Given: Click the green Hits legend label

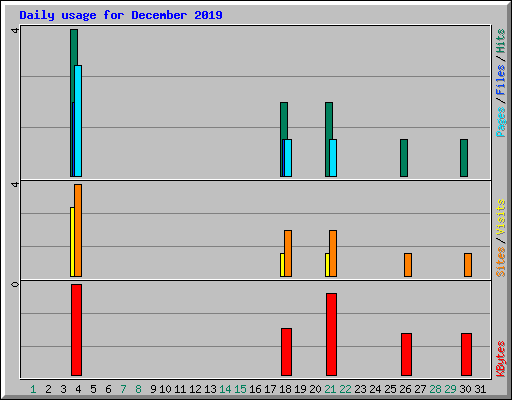Looking at the screenshot, I should [500, 41].
